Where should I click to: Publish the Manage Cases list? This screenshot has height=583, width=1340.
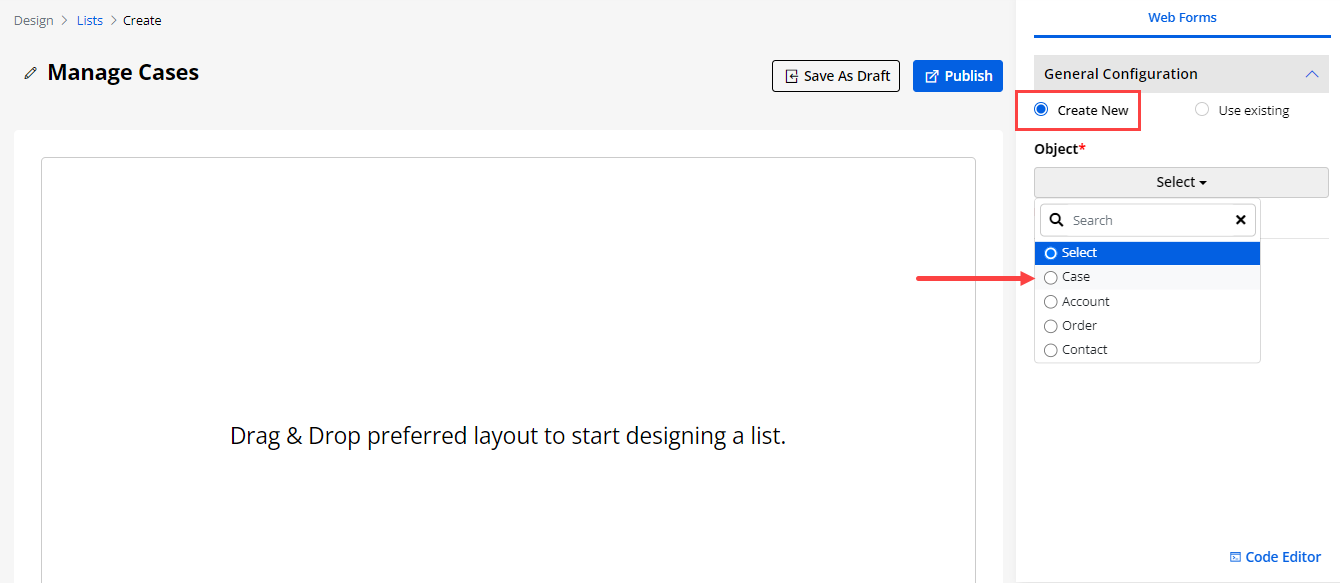957,76
